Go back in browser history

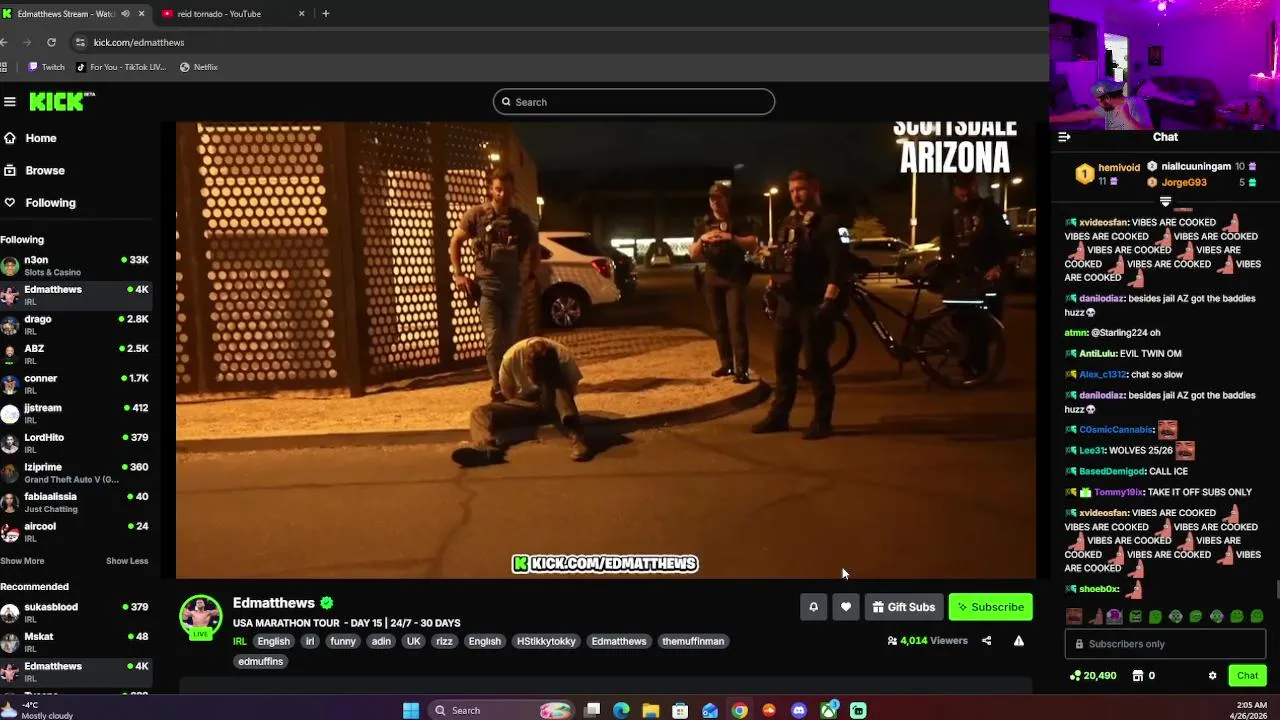5,42
